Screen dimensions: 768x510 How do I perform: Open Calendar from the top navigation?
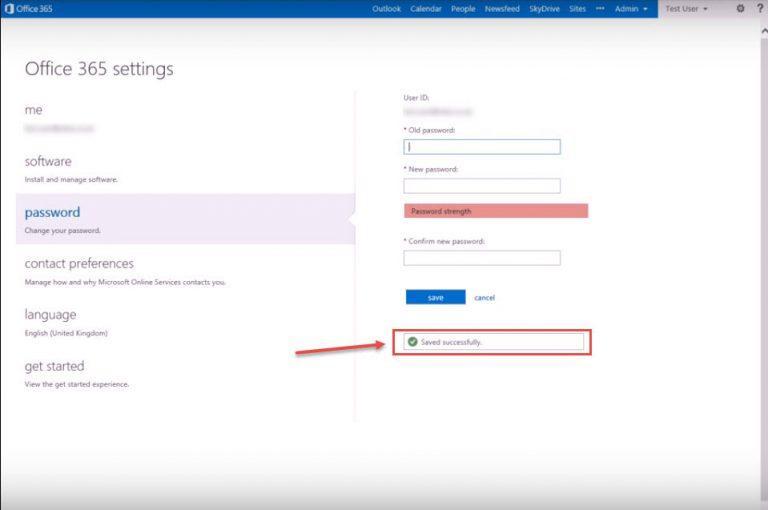click(426, 8)
